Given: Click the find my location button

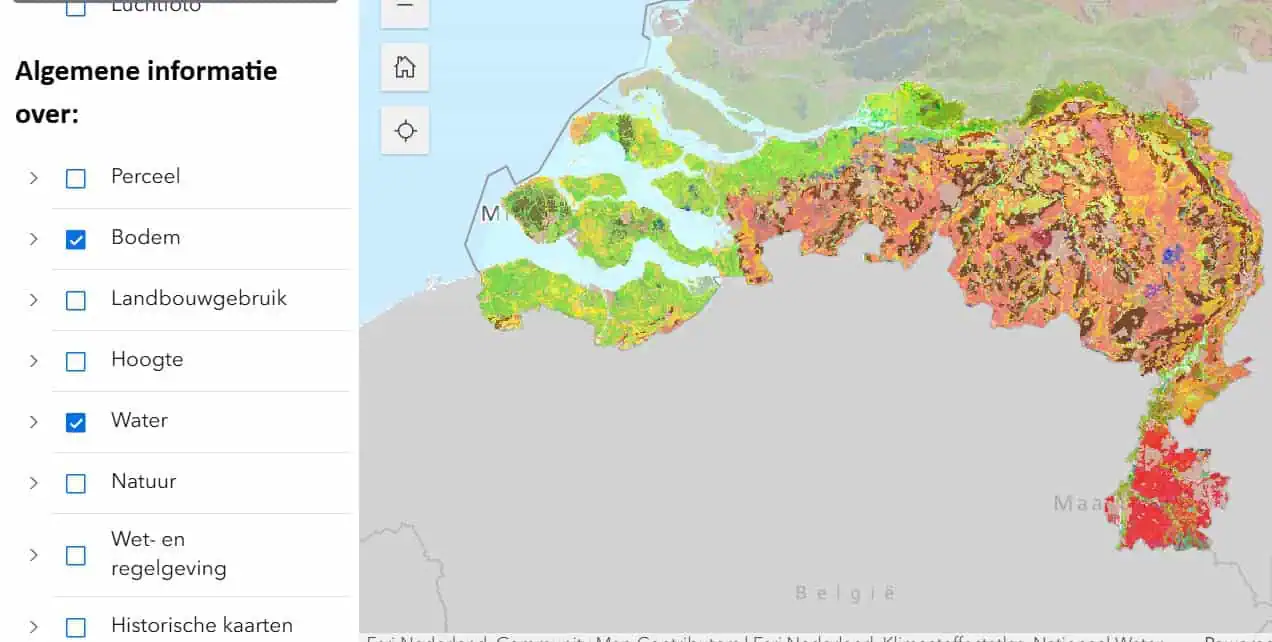Looking at the screenshot, I should 405,131.
